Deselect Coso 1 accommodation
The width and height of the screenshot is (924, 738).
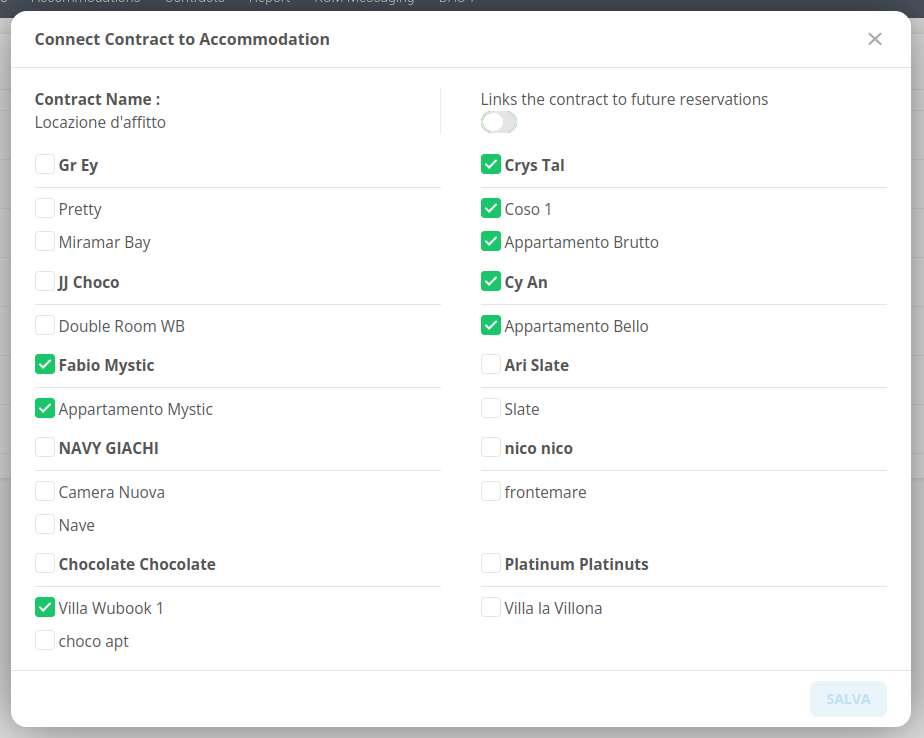pyautogui.click(x=491, y=208)
